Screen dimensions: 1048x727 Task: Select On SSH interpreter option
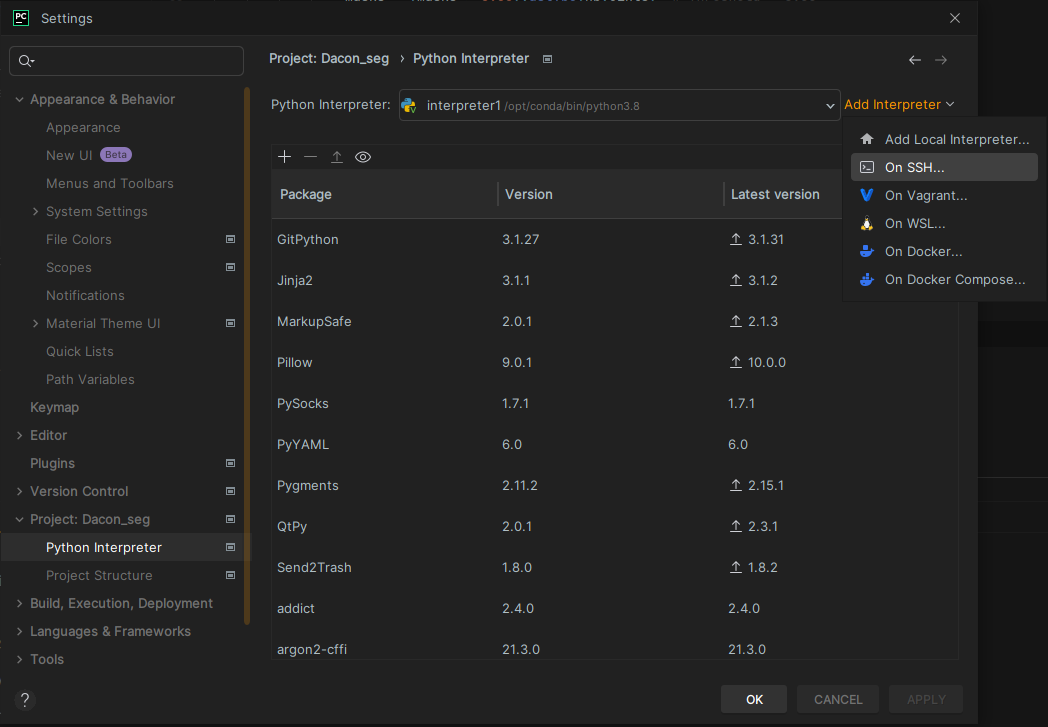[944, 167]
